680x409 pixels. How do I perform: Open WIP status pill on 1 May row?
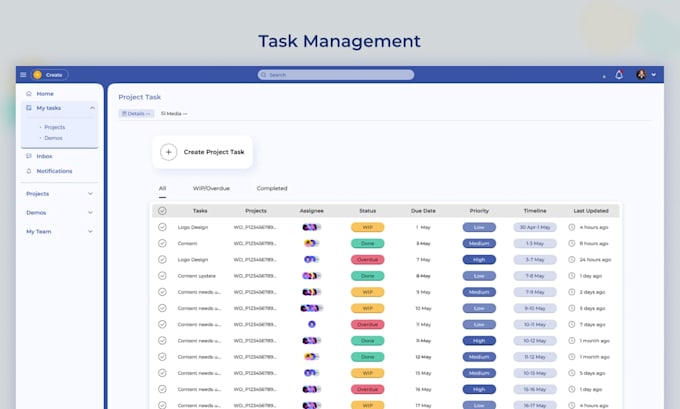click(367, 227)
